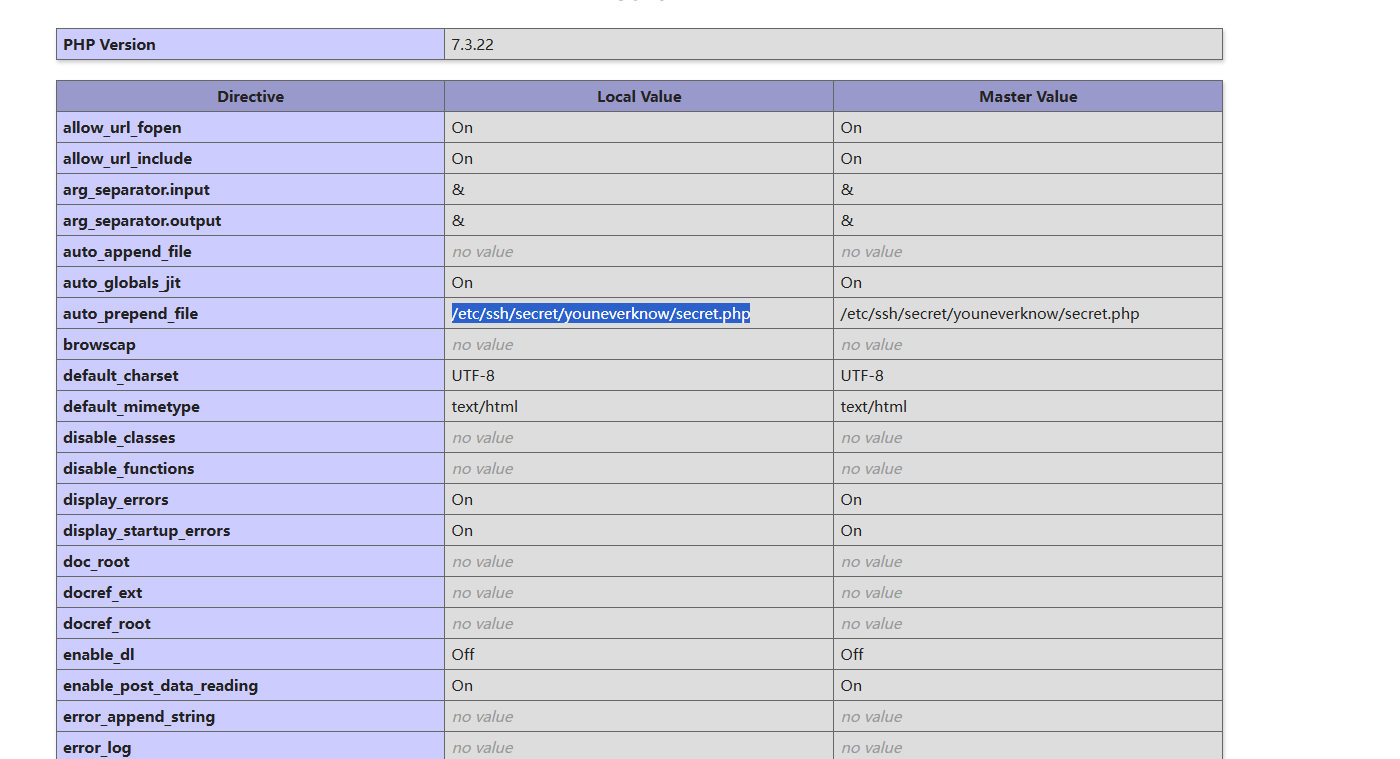Click the PHP Version value 7.3.22
The width and height of the screenshot is (1400, 759).
tap(472, 45)
